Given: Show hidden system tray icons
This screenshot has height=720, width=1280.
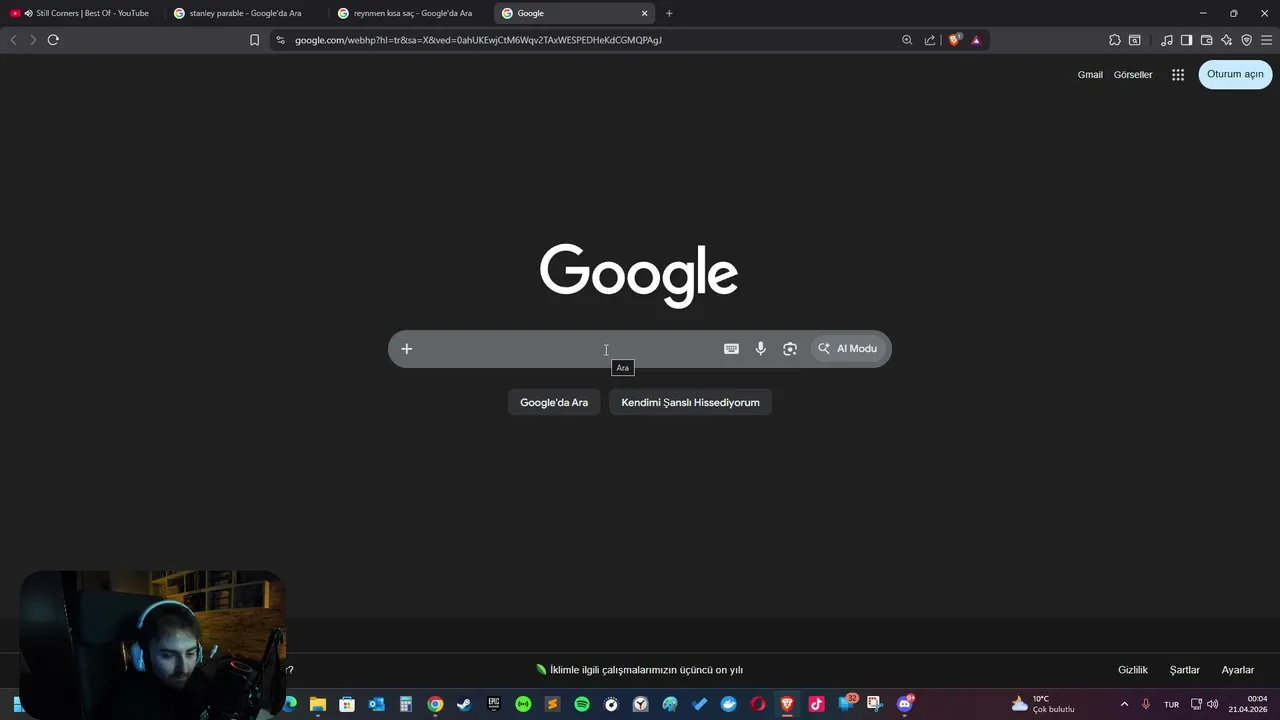Looking at the screenshot, I should (1124, 705).
